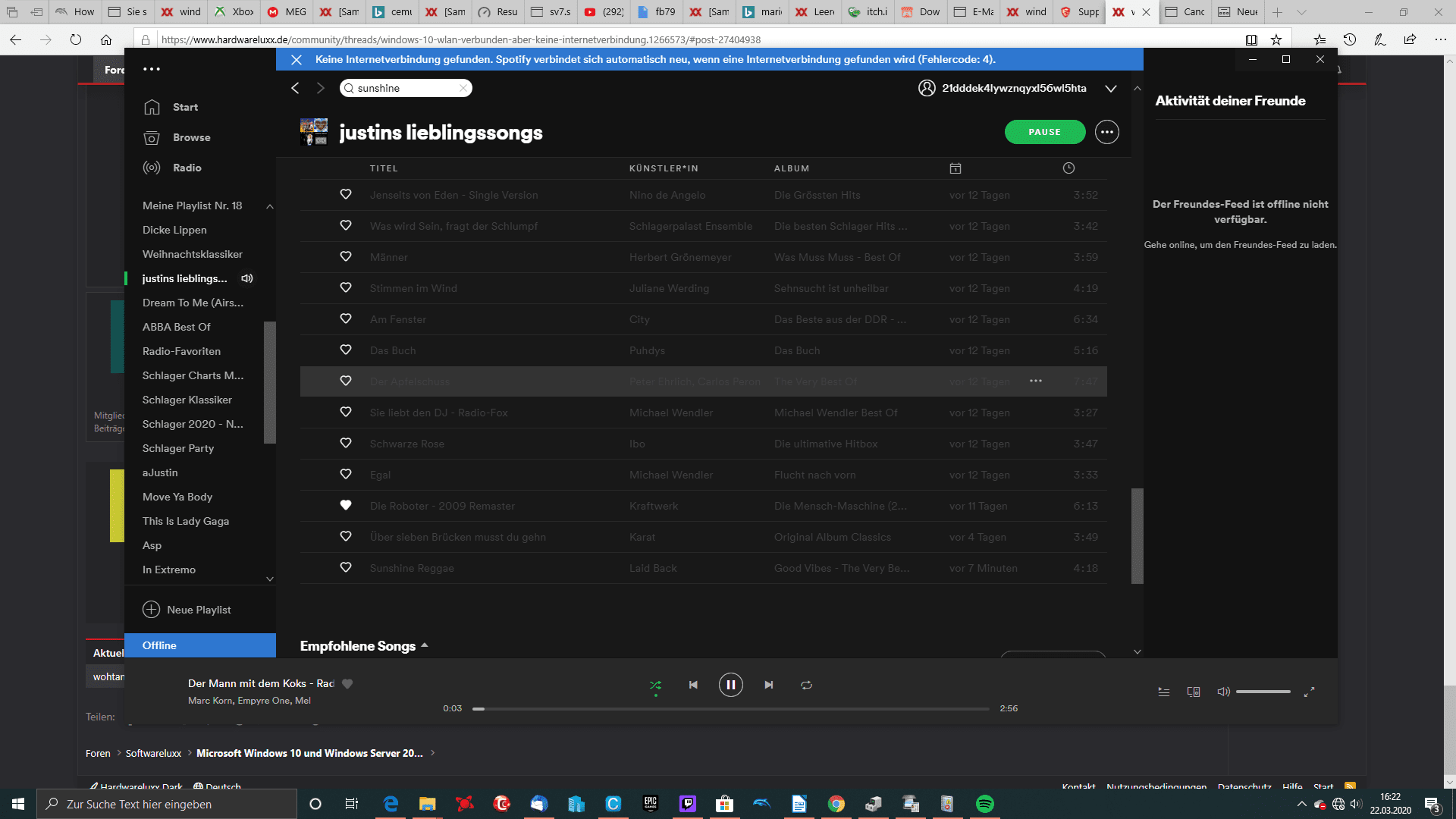Toggle shuffle playback
The height and width of the screenshot is (819, 1456).
pyautogui.click(x=655, y=685)
